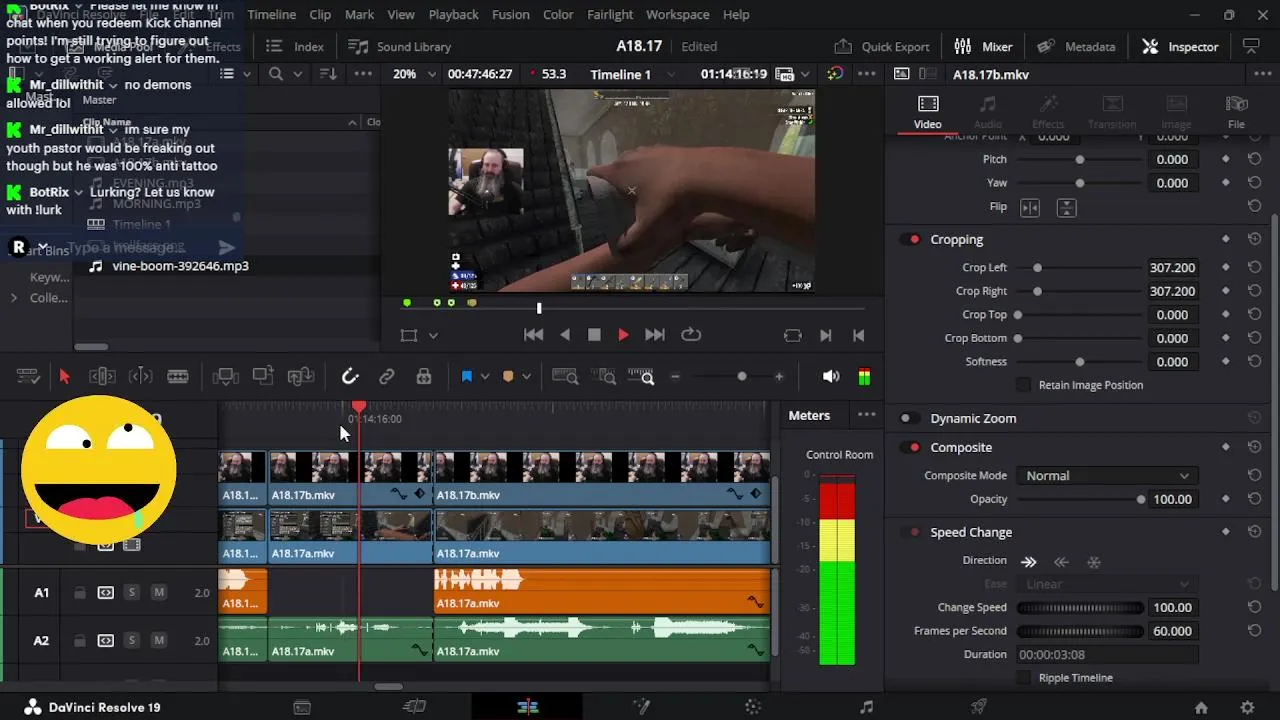Open Project Settings gear icon
Image resolution: width=1280 pixels, height=720 pixels.
tap(1247, 707)
